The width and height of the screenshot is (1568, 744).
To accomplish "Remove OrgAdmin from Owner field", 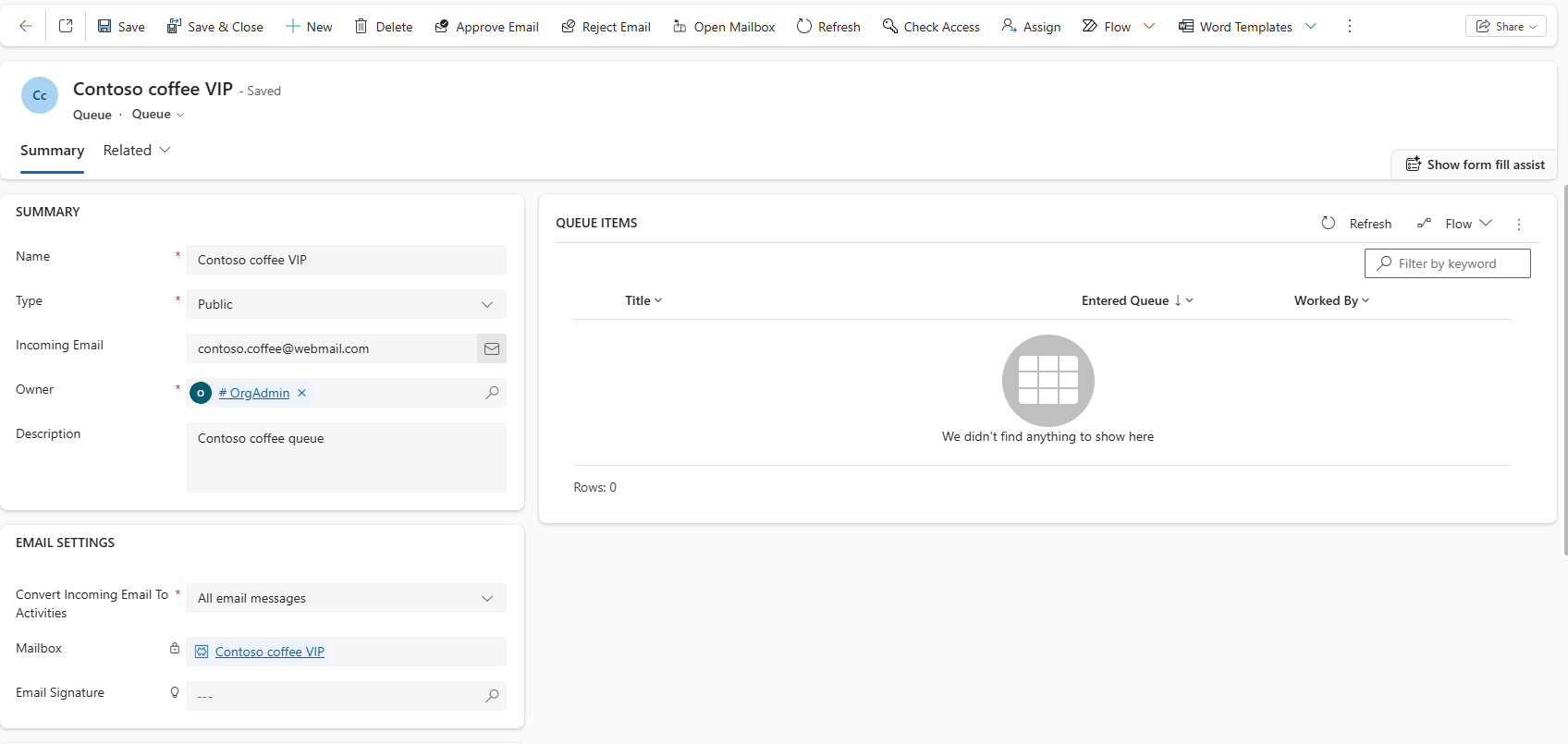I will point(301,393).
